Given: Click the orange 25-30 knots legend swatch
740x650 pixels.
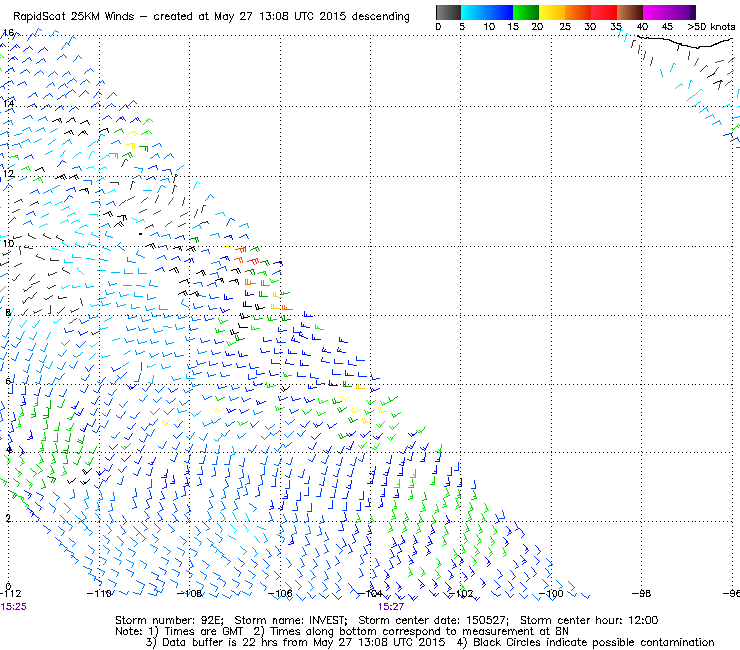Looking at the screenshot, I should pos(578,12).
